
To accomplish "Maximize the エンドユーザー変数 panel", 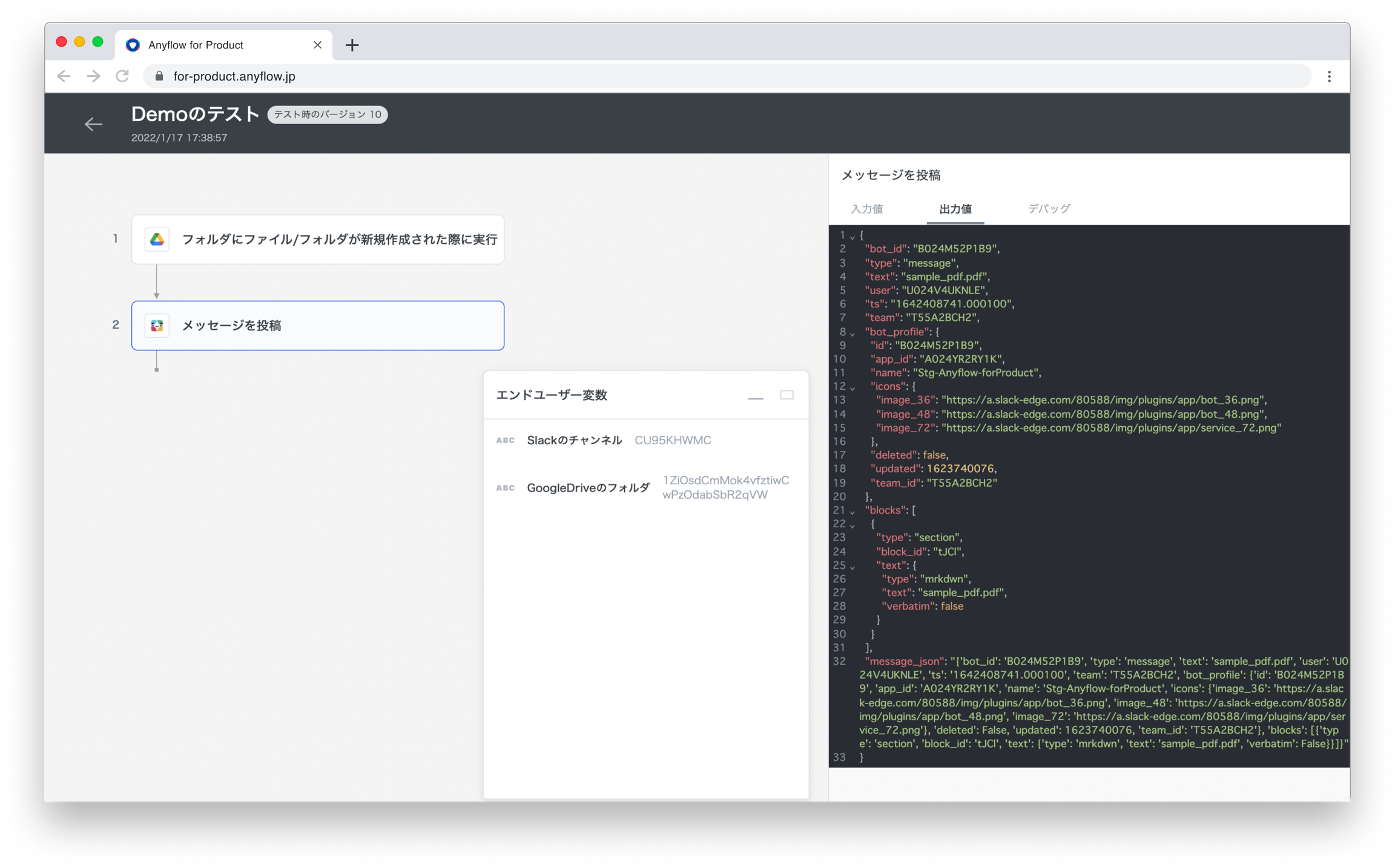I will point(787,395).
